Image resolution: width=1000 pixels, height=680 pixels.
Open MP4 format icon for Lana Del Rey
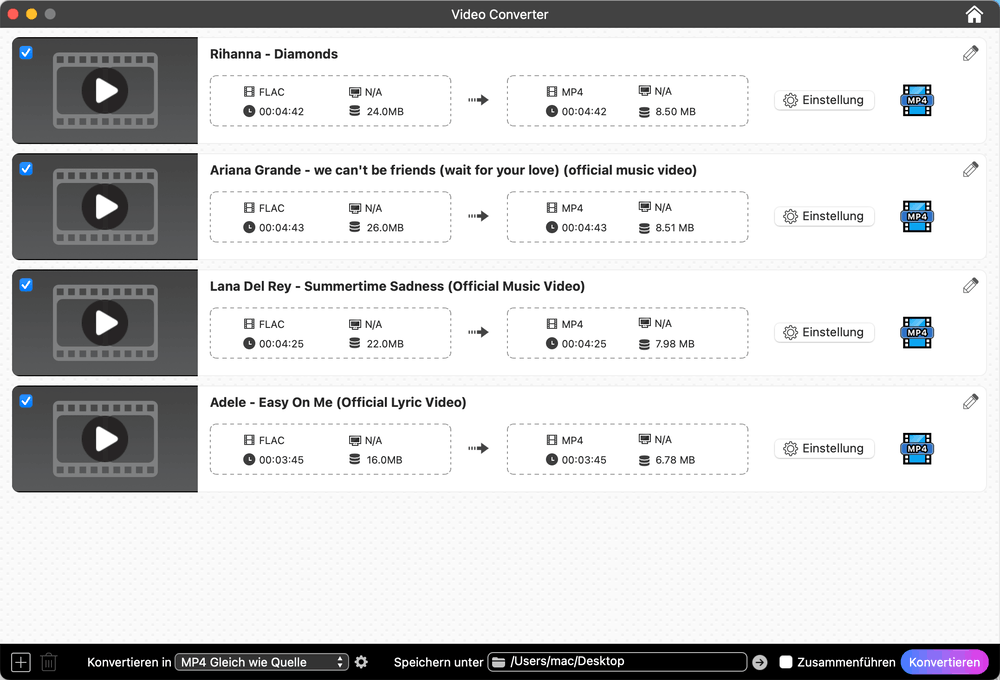[917, 332]
